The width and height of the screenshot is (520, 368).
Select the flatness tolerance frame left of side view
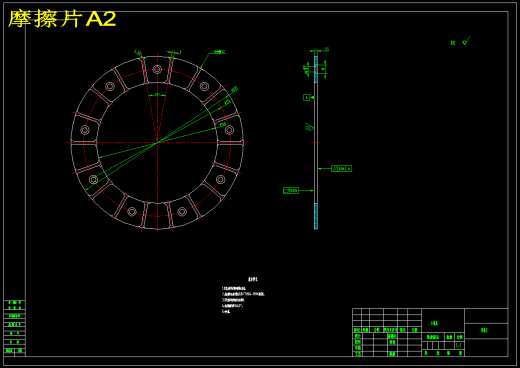pyautogui.click(x=291, y=191)
